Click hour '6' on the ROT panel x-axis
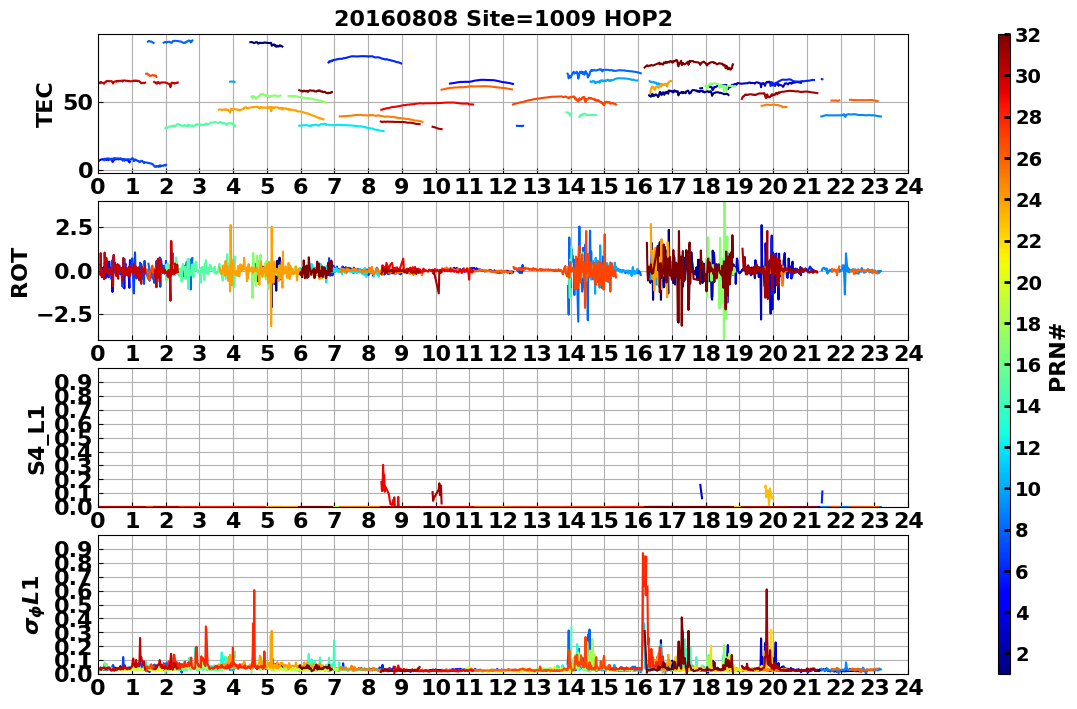The image size is (1077, 709). click(301, 354)
